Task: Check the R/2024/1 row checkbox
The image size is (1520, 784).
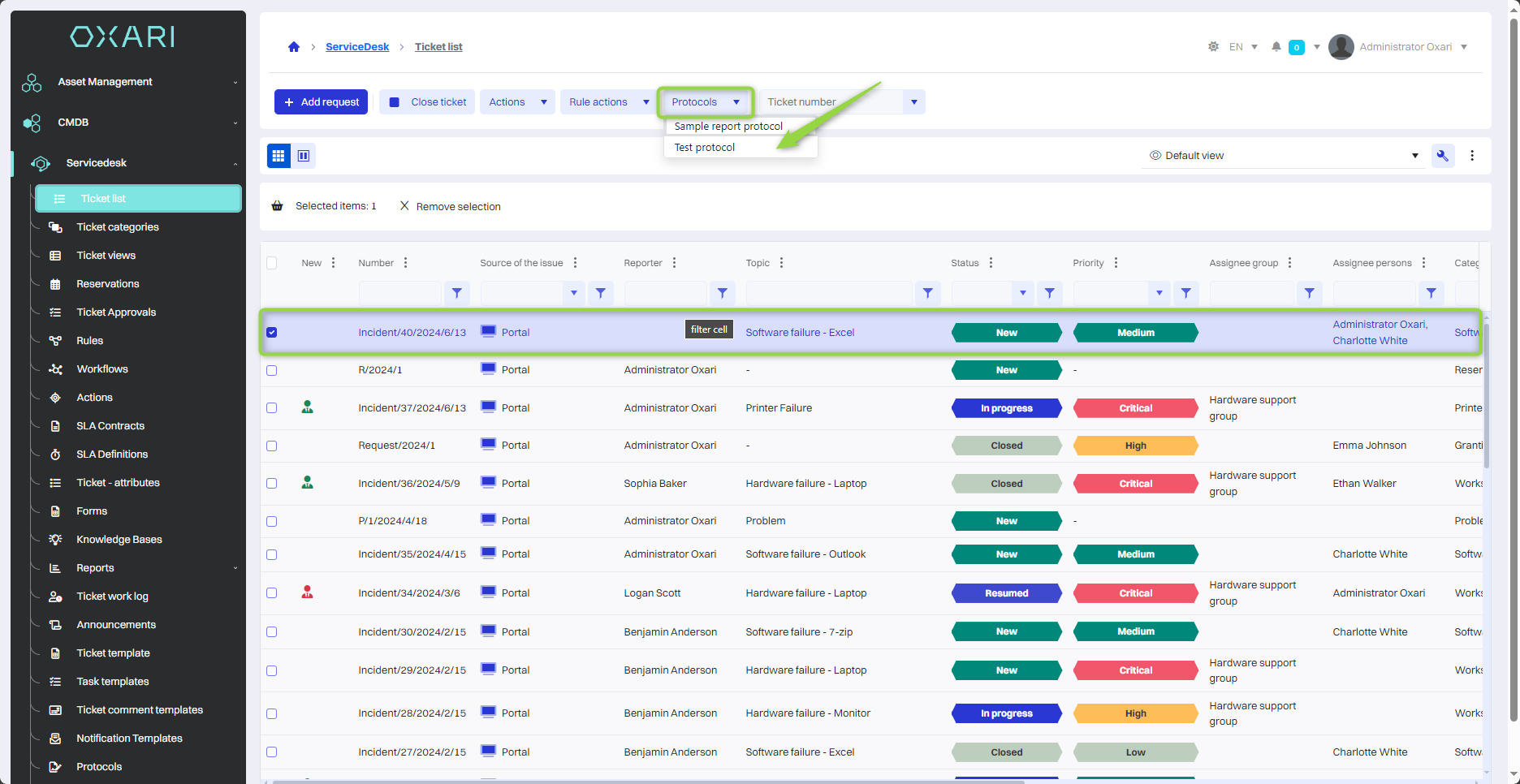Action: [272, 370]
